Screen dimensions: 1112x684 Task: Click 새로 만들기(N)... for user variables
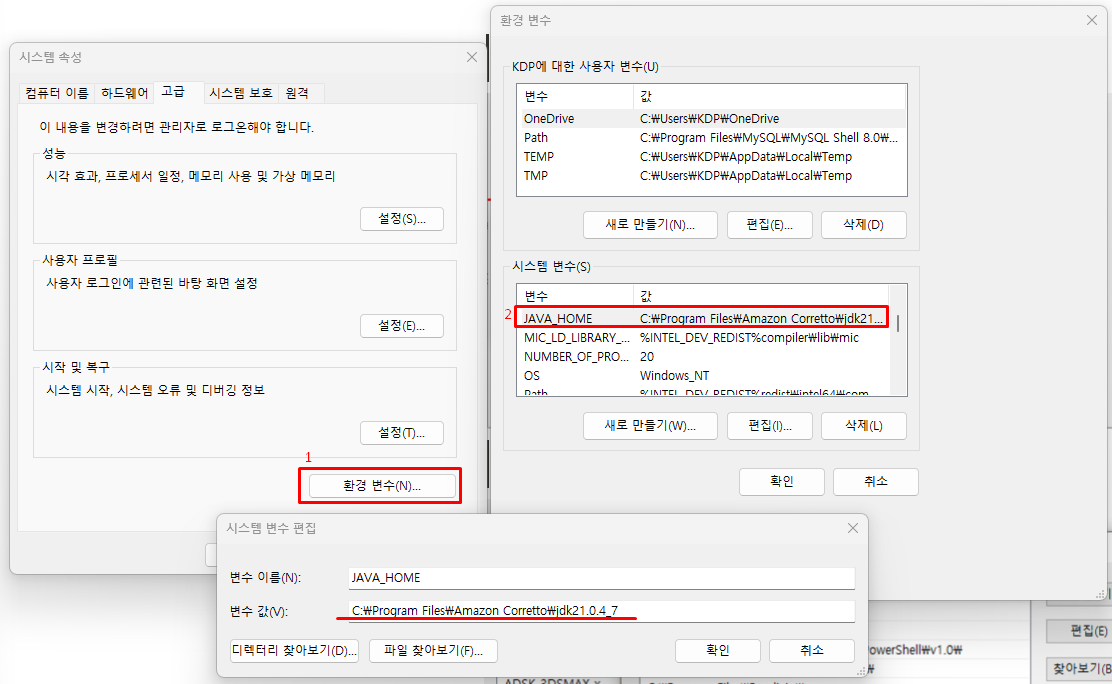coord(650,225)
